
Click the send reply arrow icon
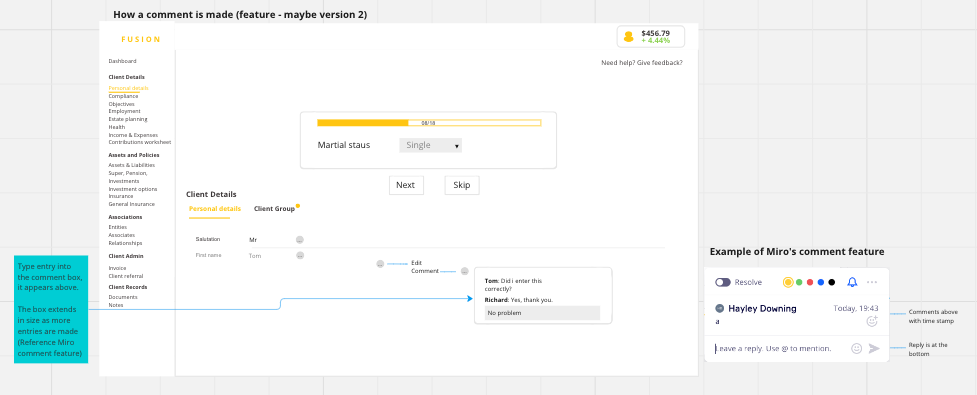pos(874,348)
